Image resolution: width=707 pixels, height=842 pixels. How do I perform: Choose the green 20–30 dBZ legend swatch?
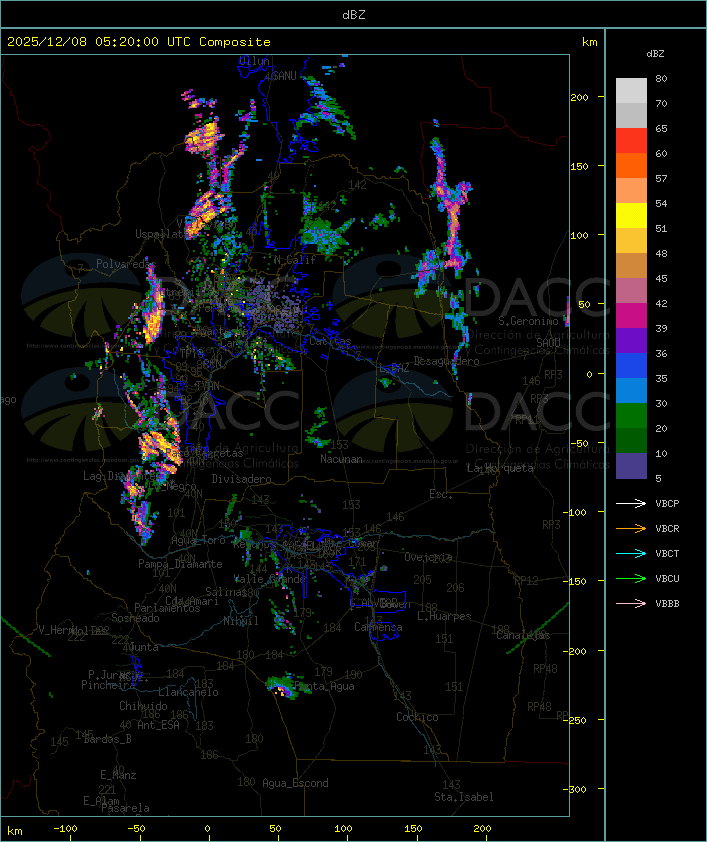point(631,416)
